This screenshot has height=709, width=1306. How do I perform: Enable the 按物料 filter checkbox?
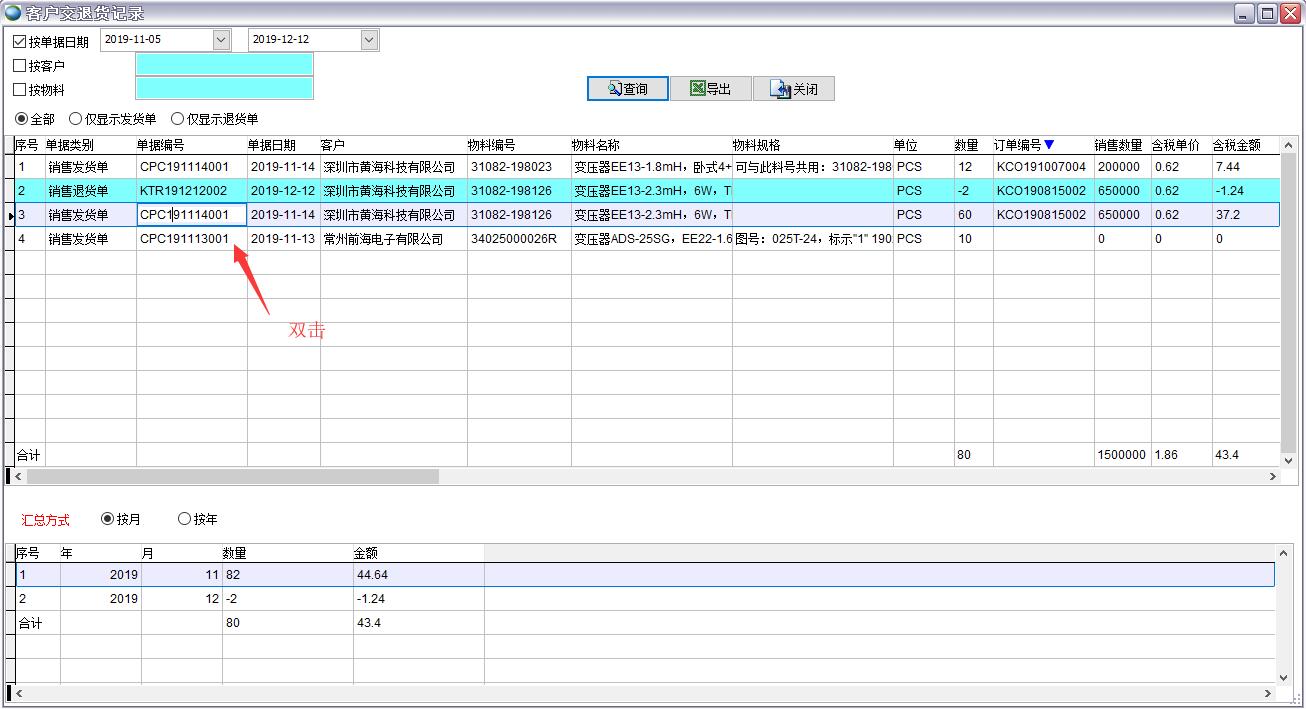pos(20,89)
